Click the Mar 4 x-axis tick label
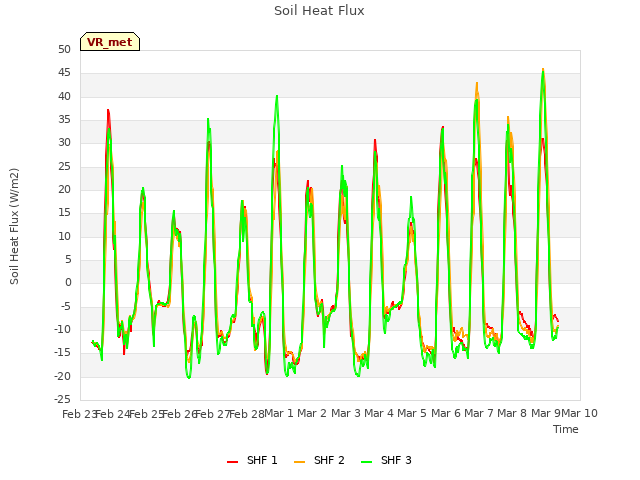The image size is (640, 480). [x=379, y=413]
